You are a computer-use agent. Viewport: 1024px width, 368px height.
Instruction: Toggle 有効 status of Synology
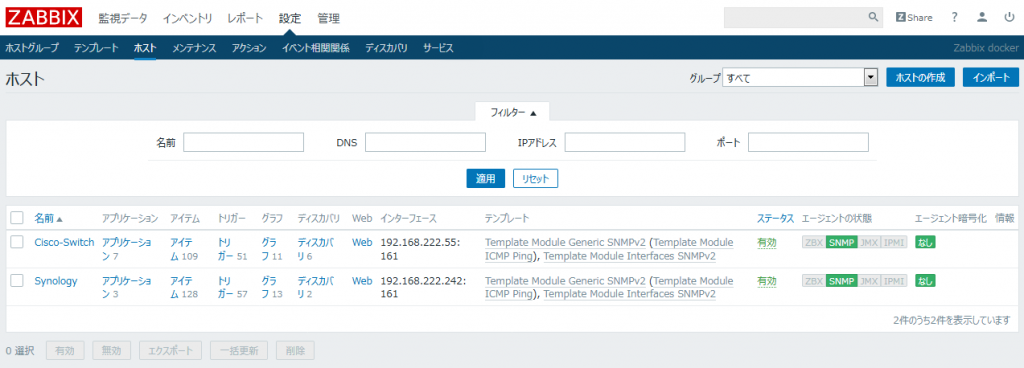pyautogui.click(x=767, y=281)
